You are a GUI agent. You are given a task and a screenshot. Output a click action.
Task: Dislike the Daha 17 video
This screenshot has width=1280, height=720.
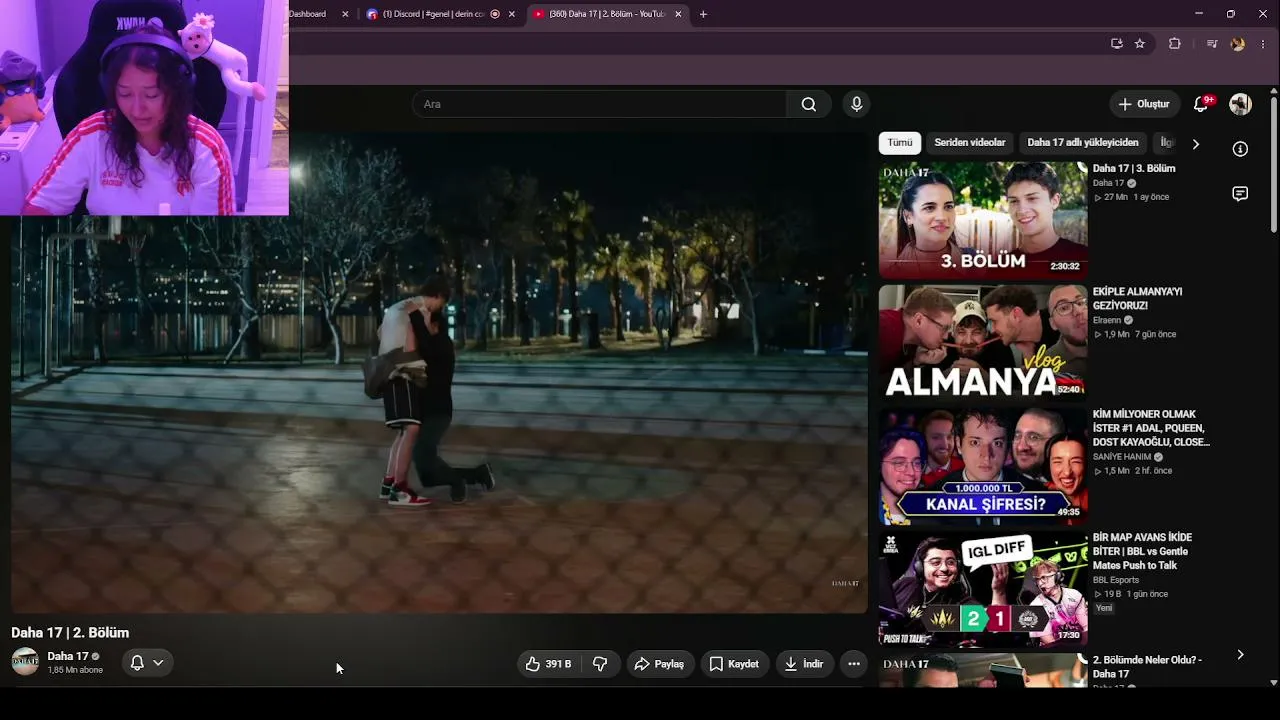point(600,664)
